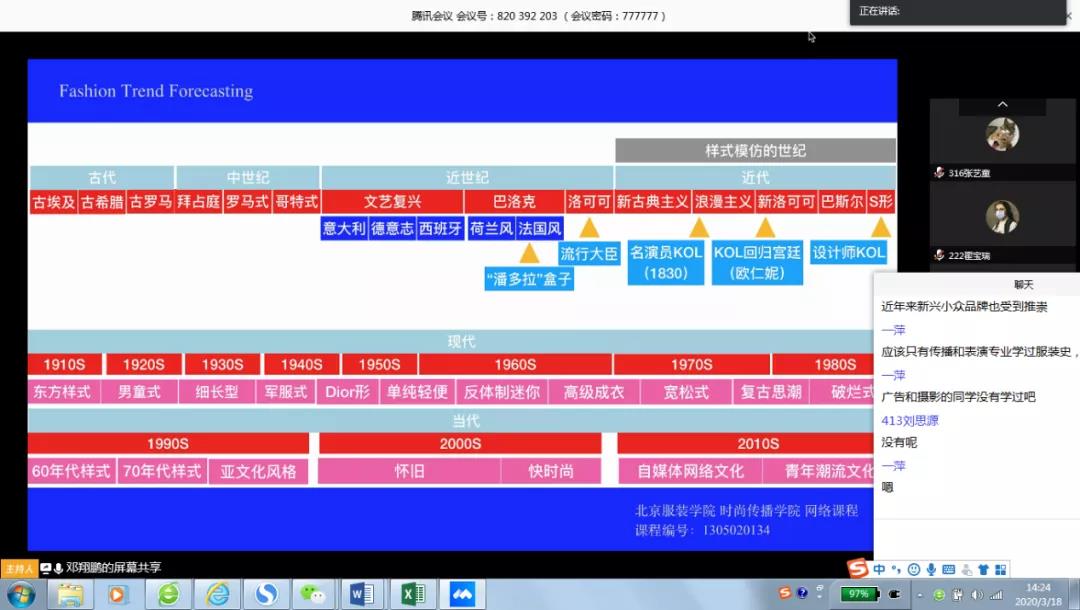
Task: Click the Tencent Meeting taskbar icon
Action: 461,594
